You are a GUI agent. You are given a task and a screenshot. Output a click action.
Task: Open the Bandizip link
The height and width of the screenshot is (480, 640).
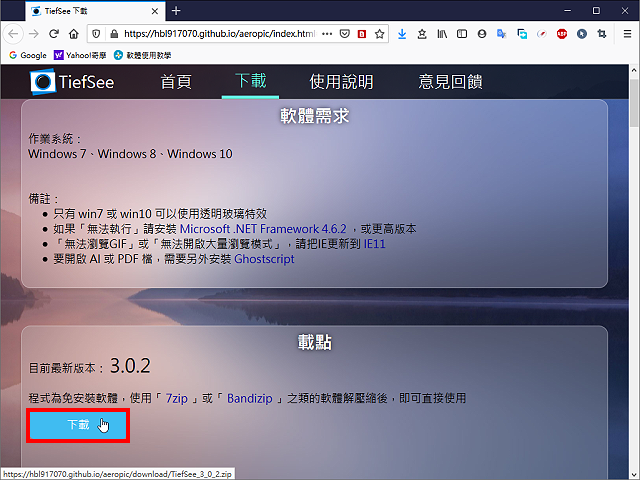(x=249, y=398)
